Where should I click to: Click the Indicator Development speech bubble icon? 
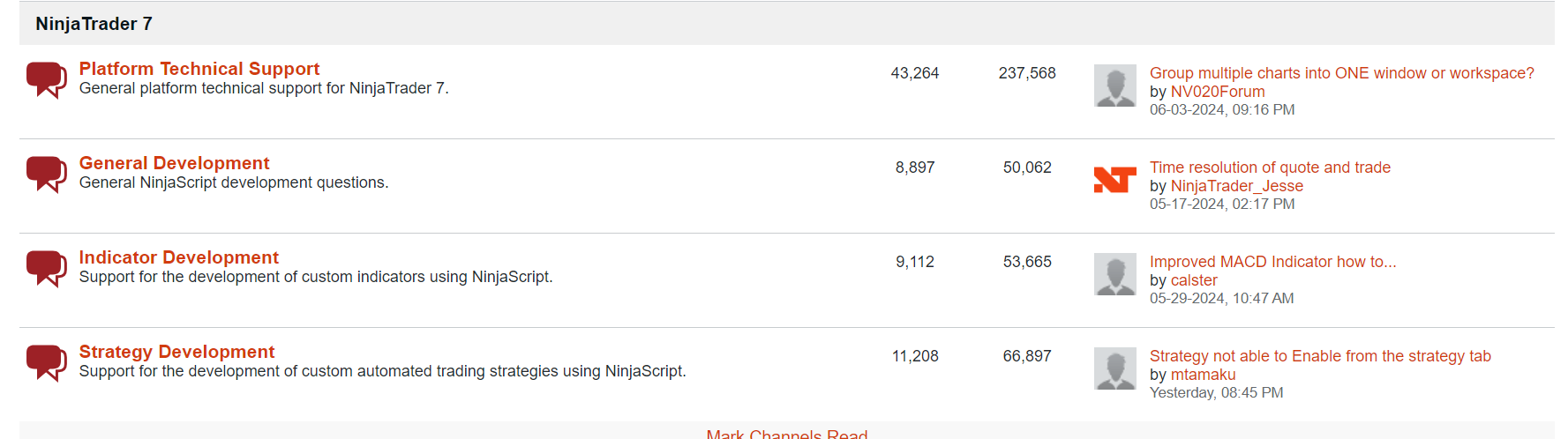click(46, 268)
